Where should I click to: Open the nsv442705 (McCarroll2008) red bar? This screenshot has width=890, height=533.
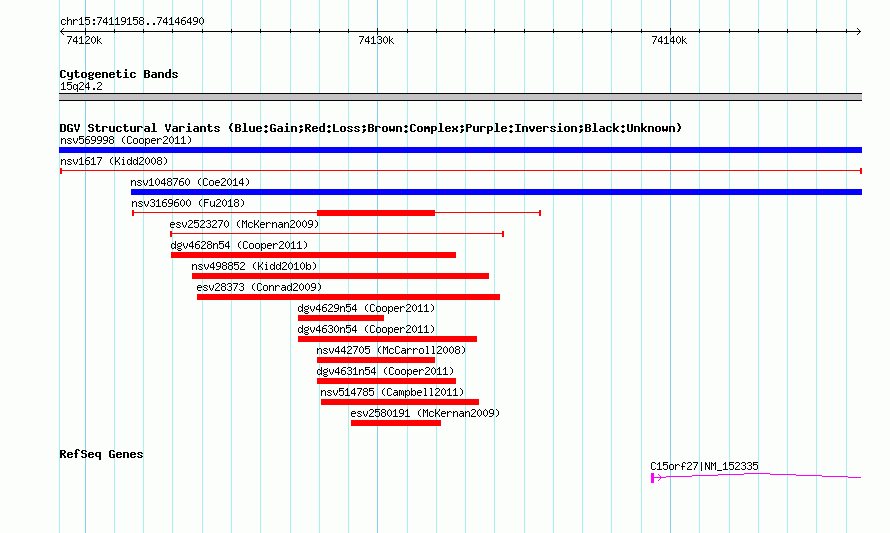376,360
